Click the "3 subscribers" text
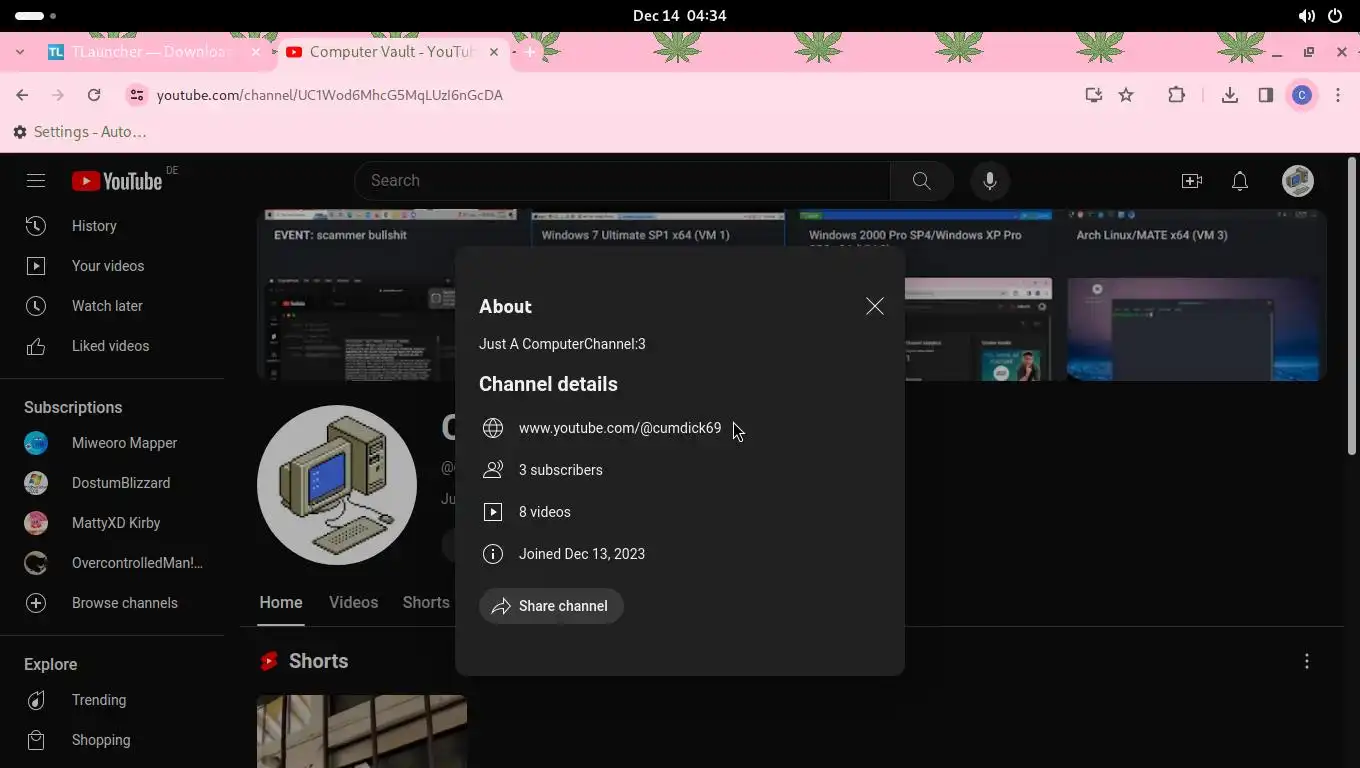 561,470
